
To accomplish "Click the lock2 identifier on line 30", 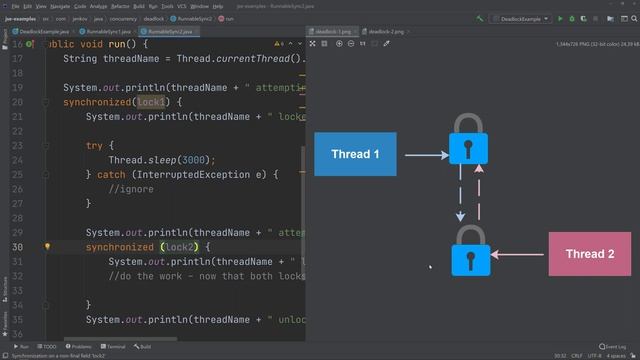I will (x=179, y=247).
